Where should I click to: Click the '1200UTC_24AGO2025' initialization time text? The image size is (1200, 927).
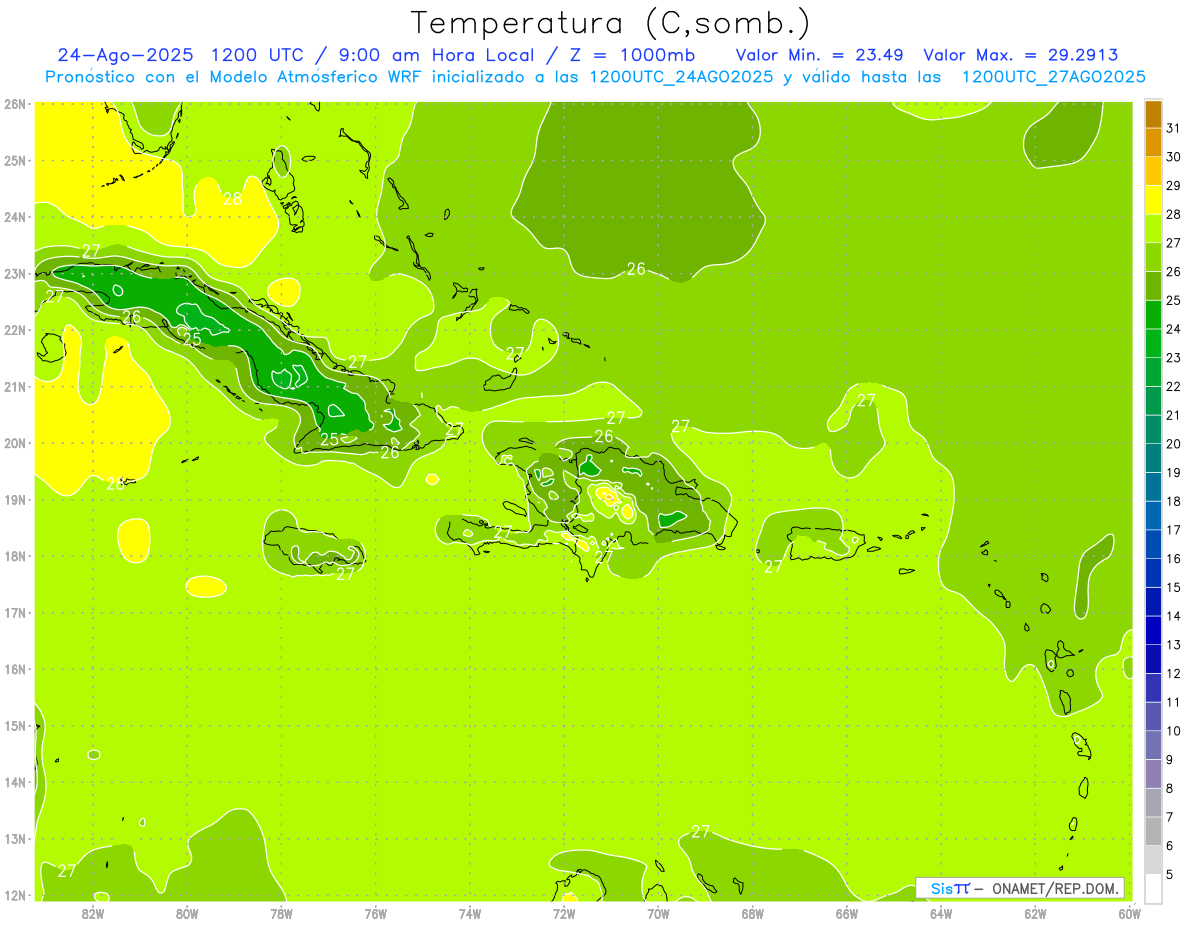[x=681, y=77]
